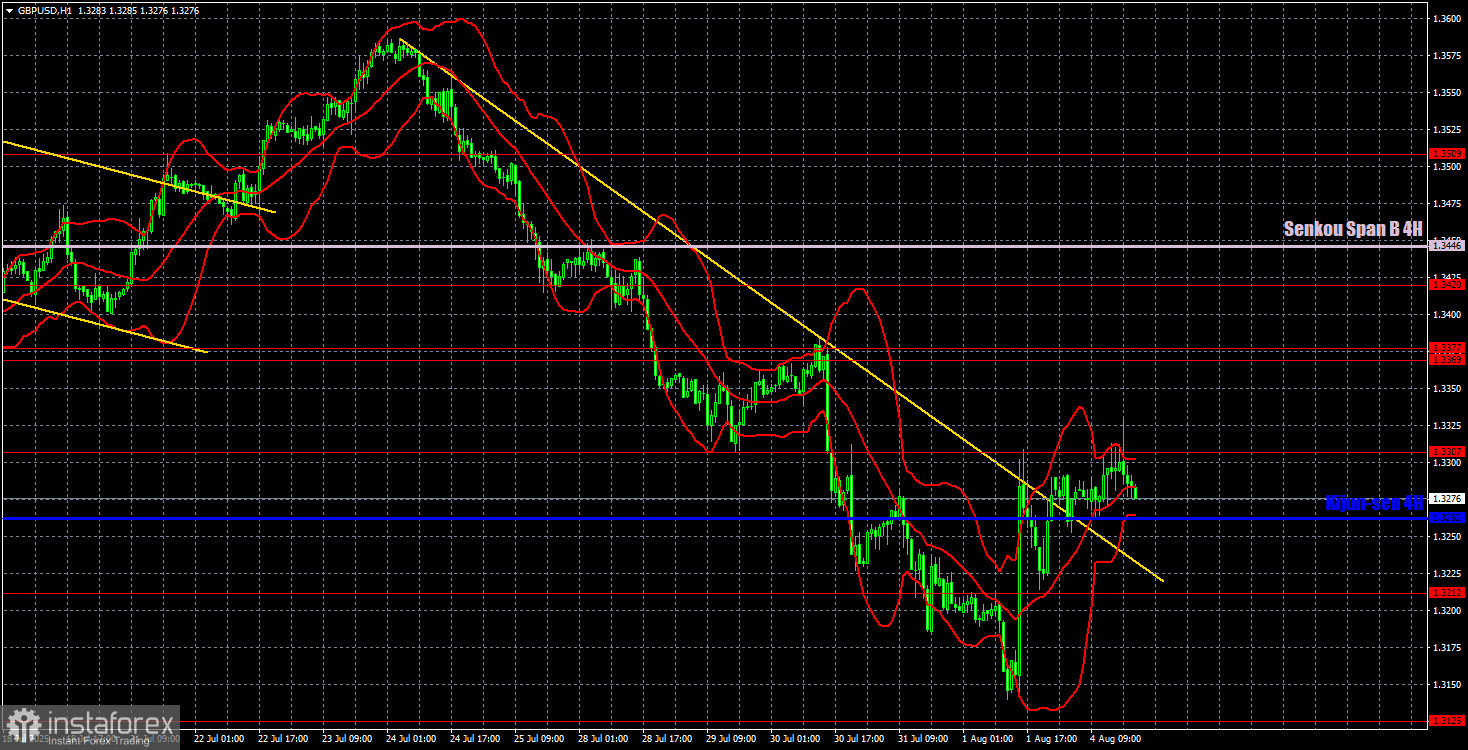Click the 24 Jul 17:00 time label
1468x750 pixels.
point(474,739)
